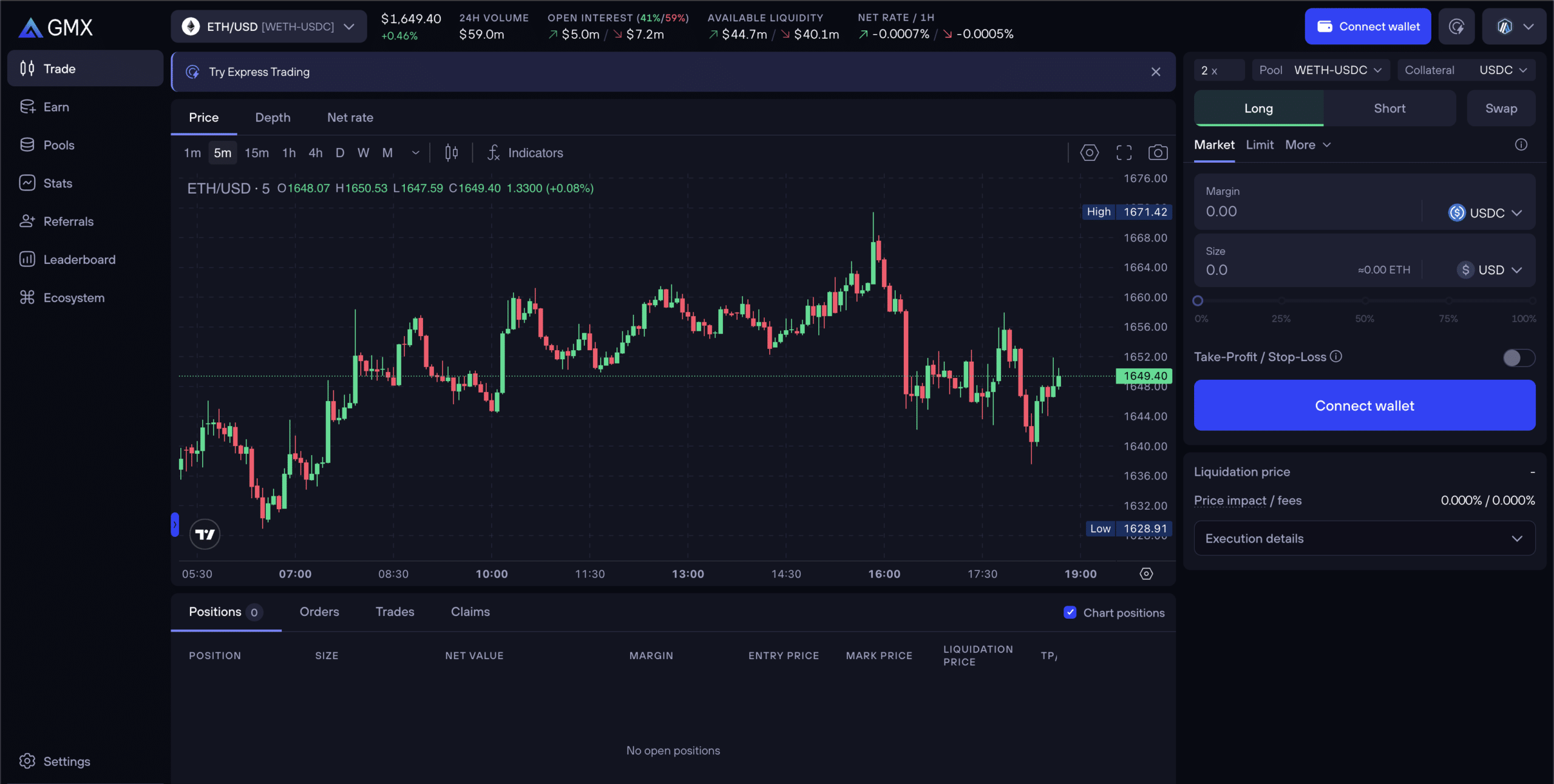Choose the Limit order type

(x=1260, y=144)
